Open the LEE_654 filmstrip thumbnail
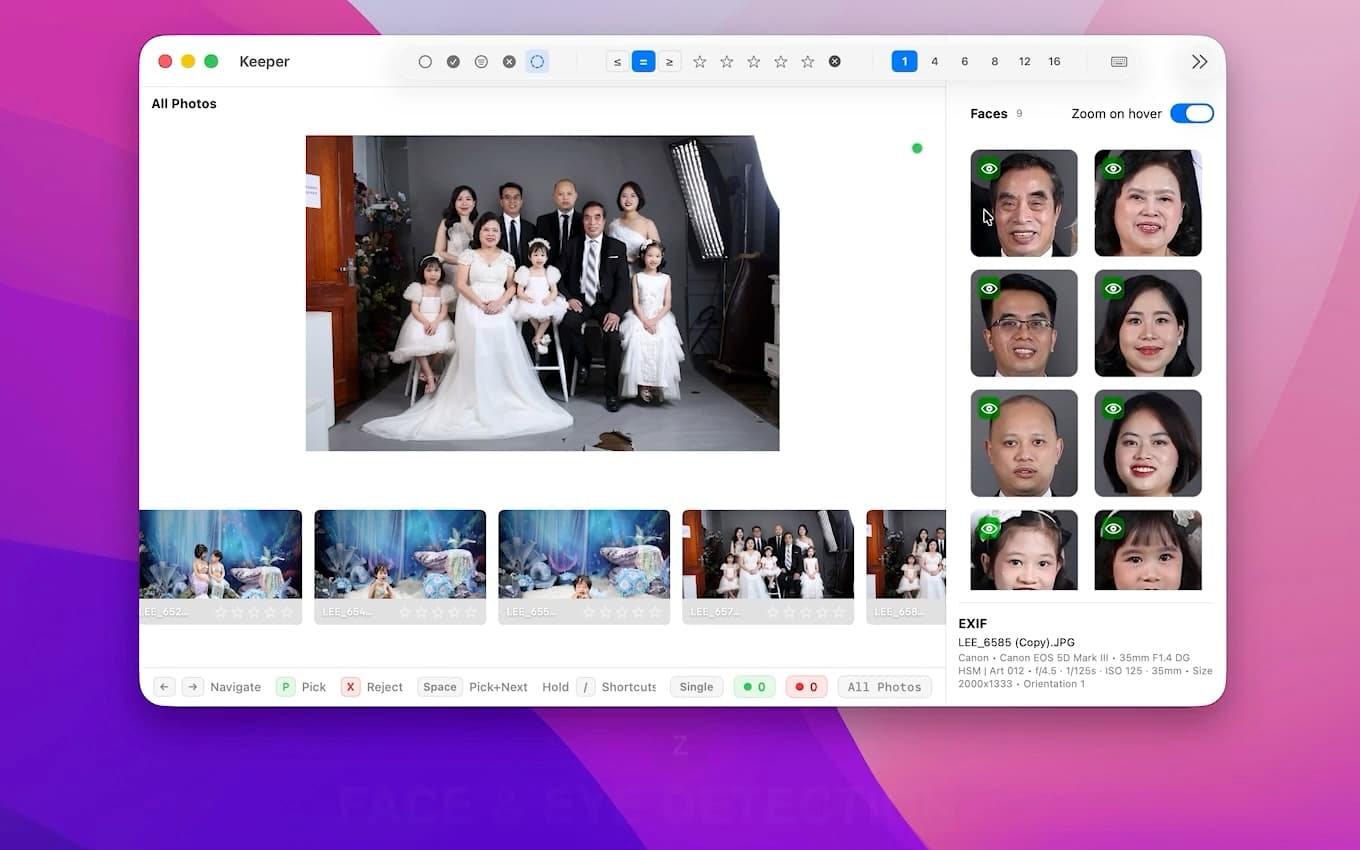1360x850 pixels. pyautogui.click(x=400, y=567)
